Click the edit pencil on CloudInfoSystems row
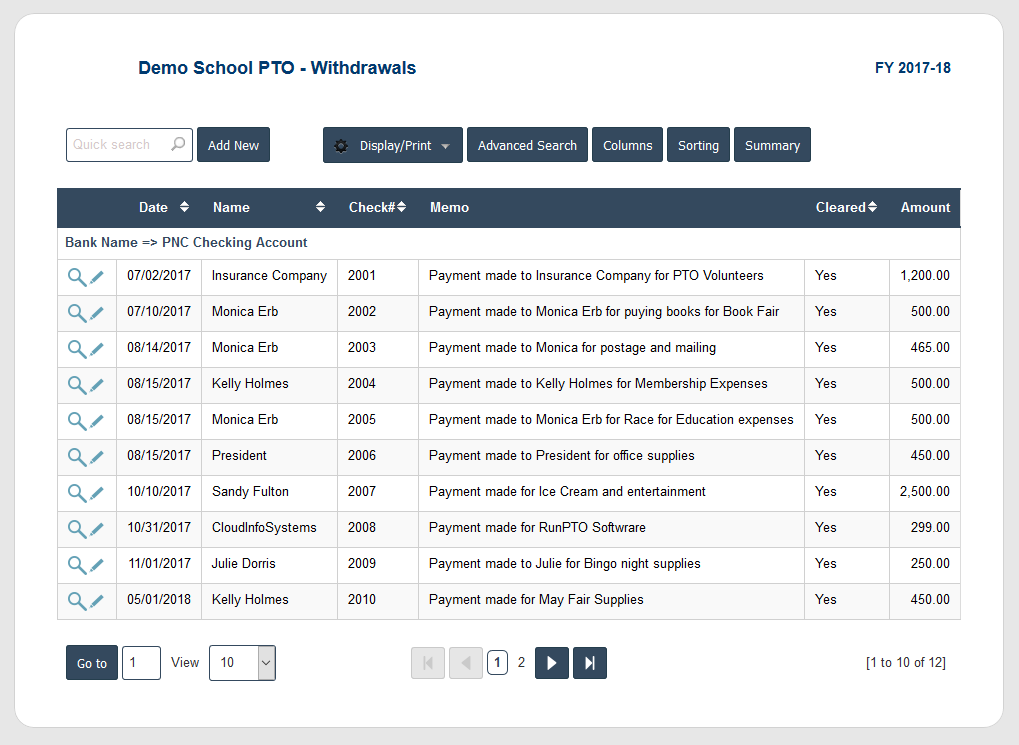 [x=97, y=527]
